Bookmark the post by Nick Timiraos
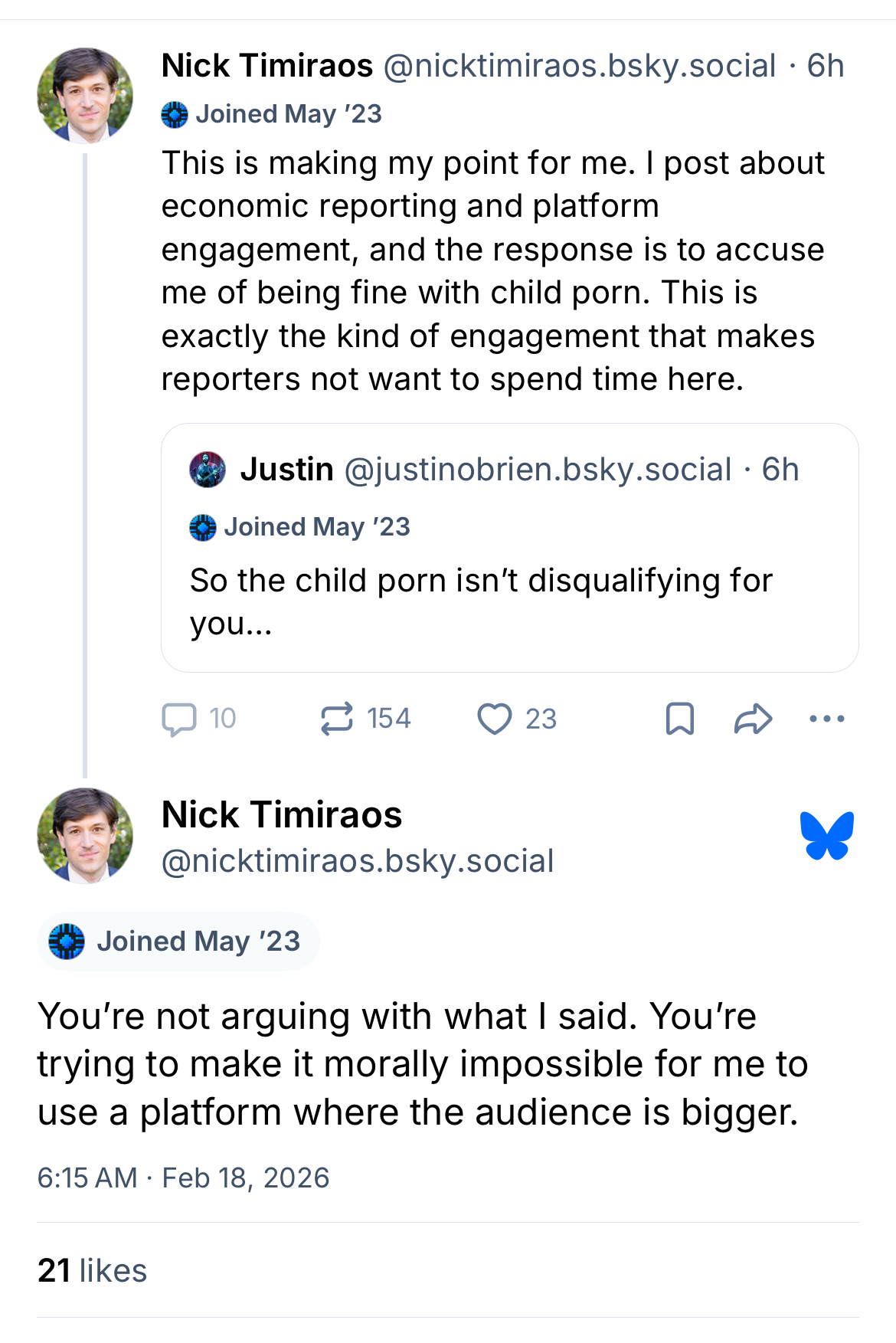 [x=679, y=719]
